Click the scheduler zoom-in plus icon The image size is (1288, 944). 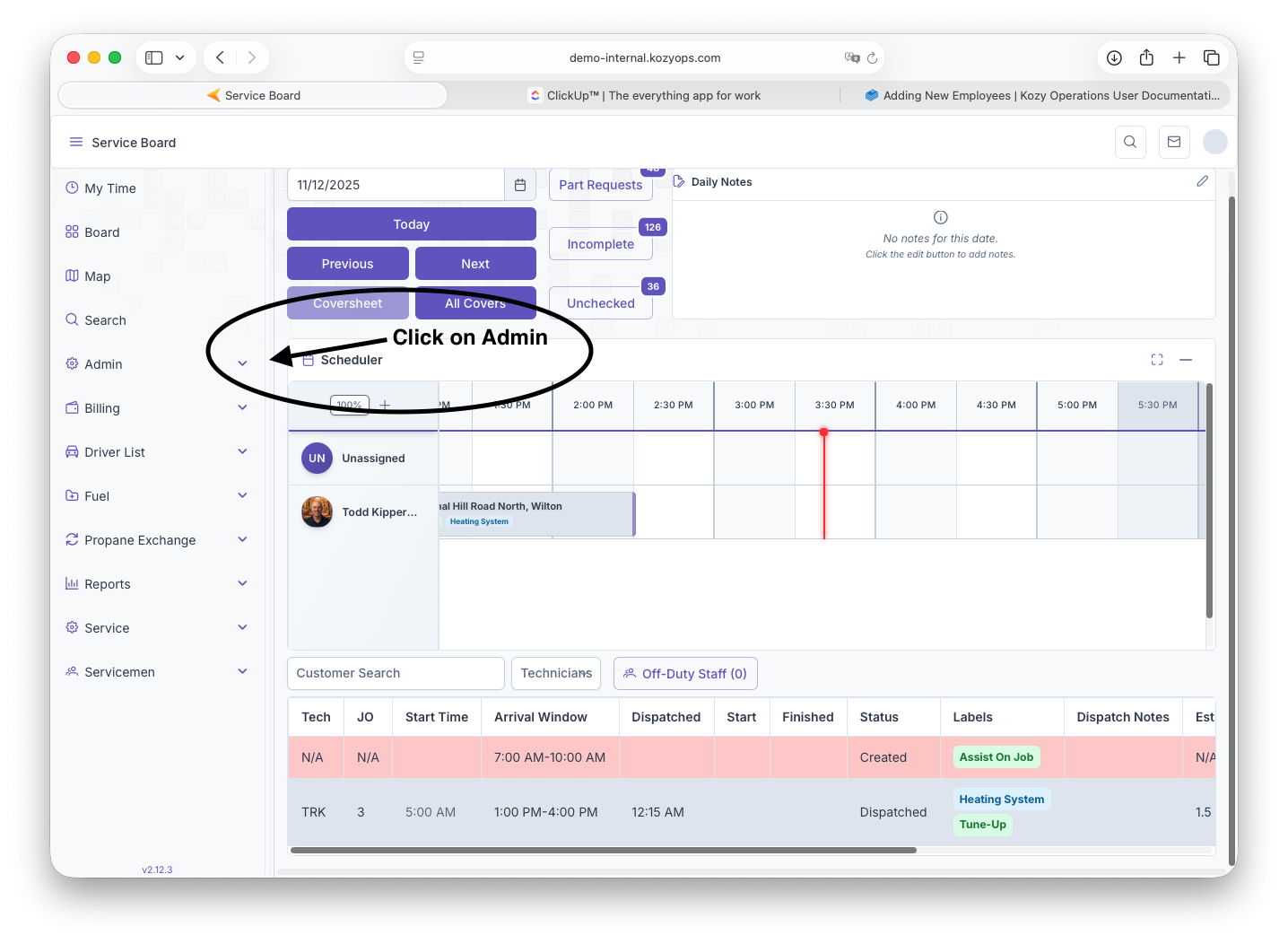[x=385, y=405]
